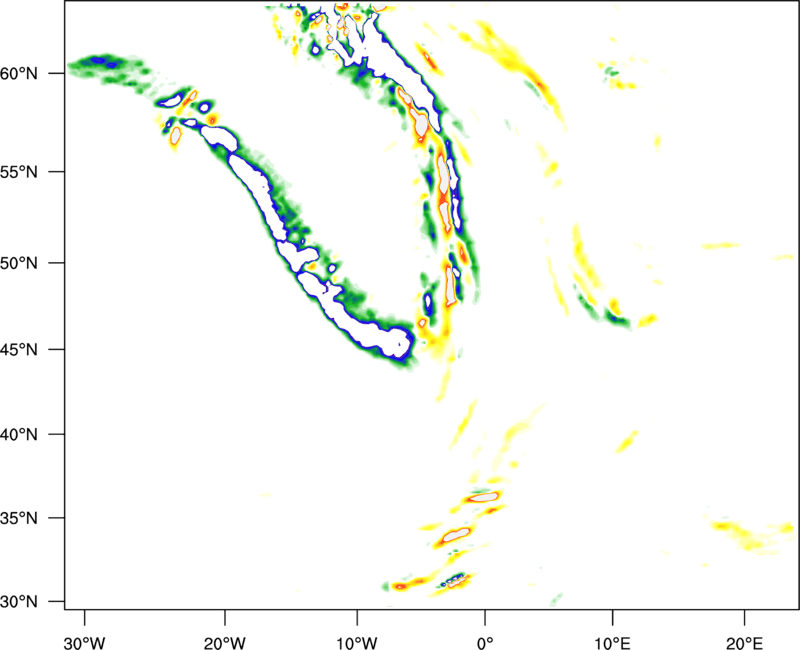
Task: Click the 55°N latitude label
Action: tap(19, 172)
